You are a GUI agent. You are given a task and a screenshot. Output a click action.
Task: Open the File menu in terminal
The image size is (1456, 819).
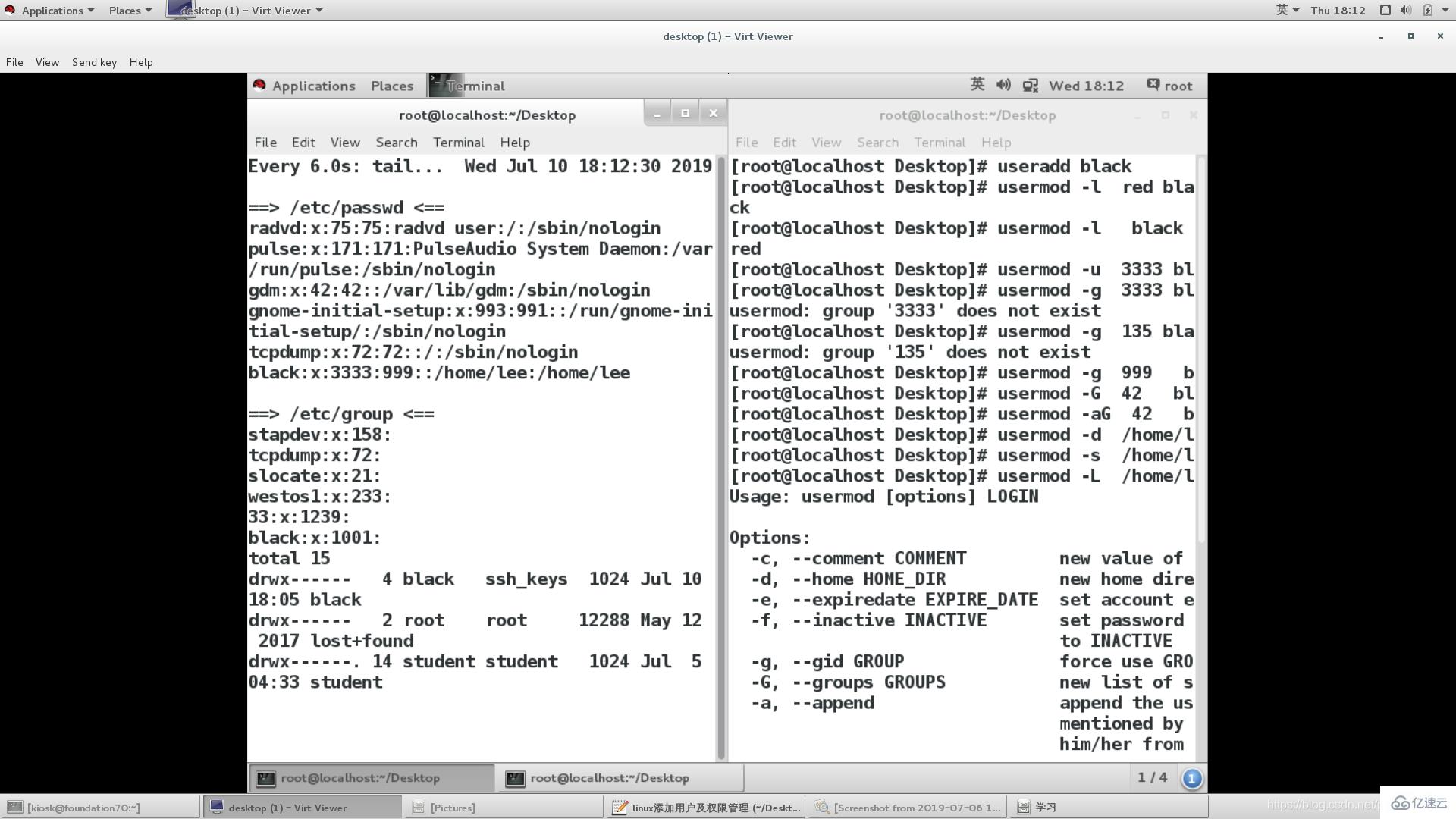coord(265,141)
